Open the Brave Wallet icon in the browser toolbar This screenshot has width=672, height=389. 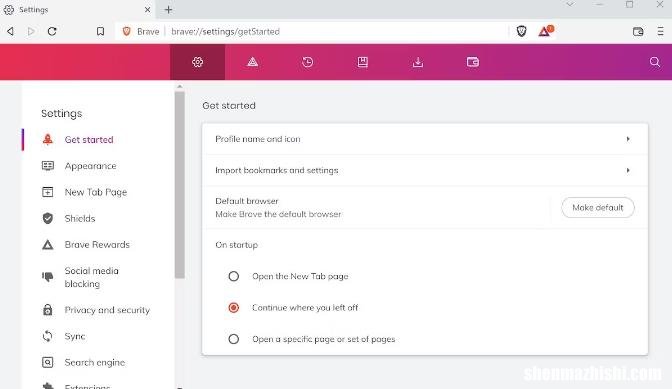pyautogui.click(x=638, y=31)
